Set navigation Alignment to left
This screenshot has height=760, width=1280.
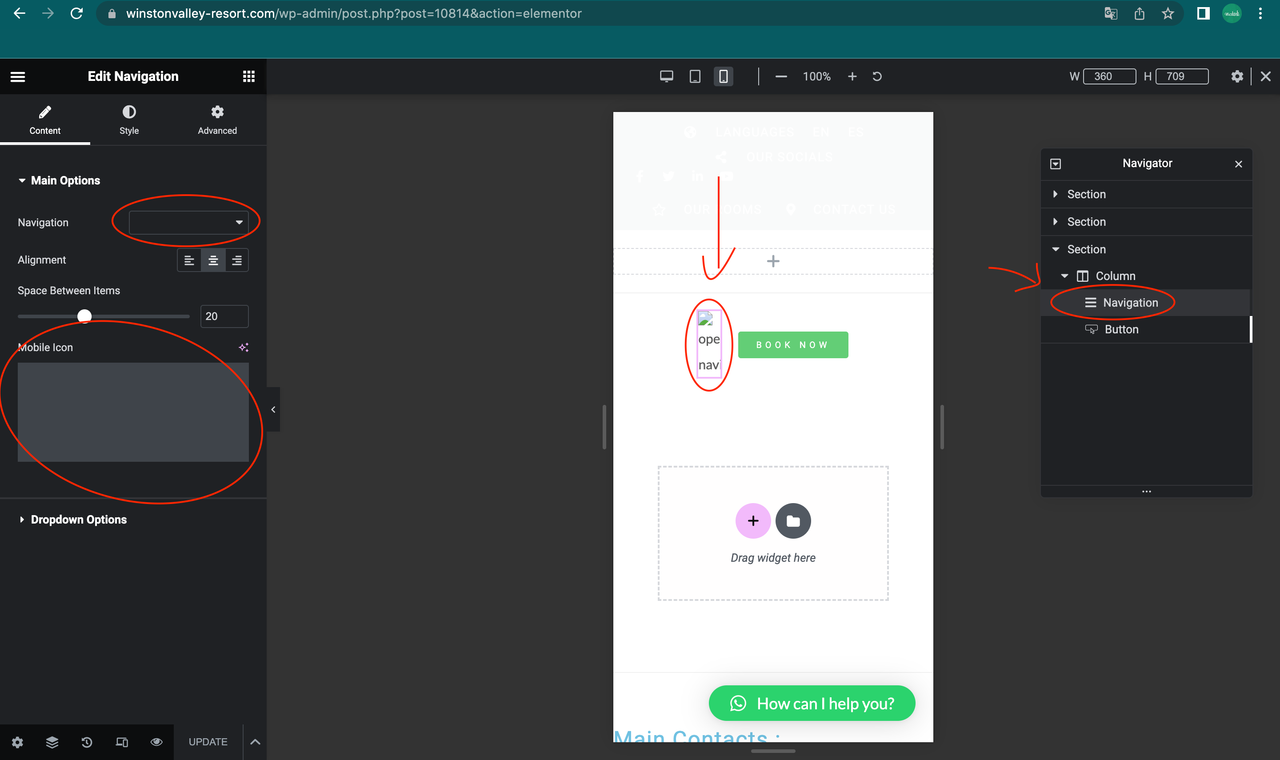click(x=189, y=259)
